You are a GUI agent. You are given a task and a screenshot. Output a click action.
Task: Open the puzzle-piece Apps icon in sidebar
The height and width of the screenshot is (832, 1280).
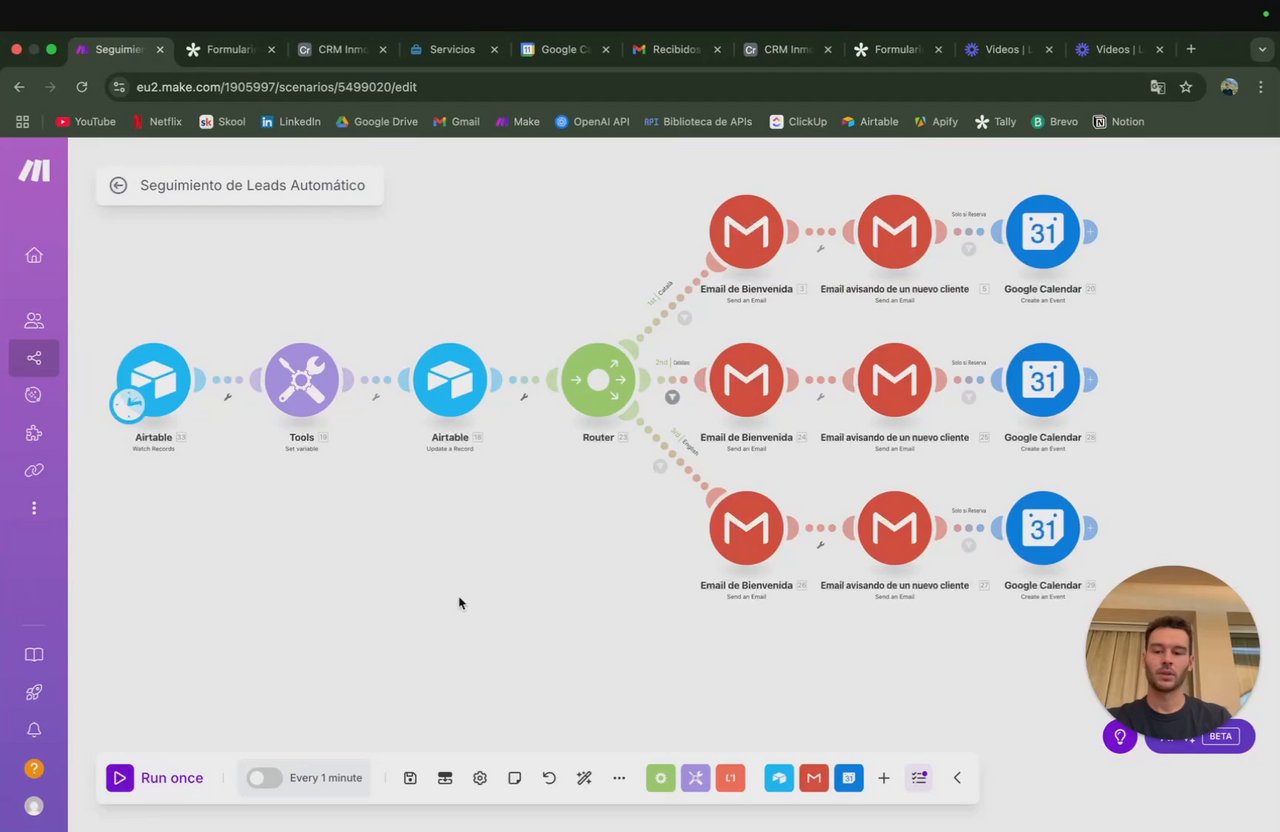click(x=34, y=433)
